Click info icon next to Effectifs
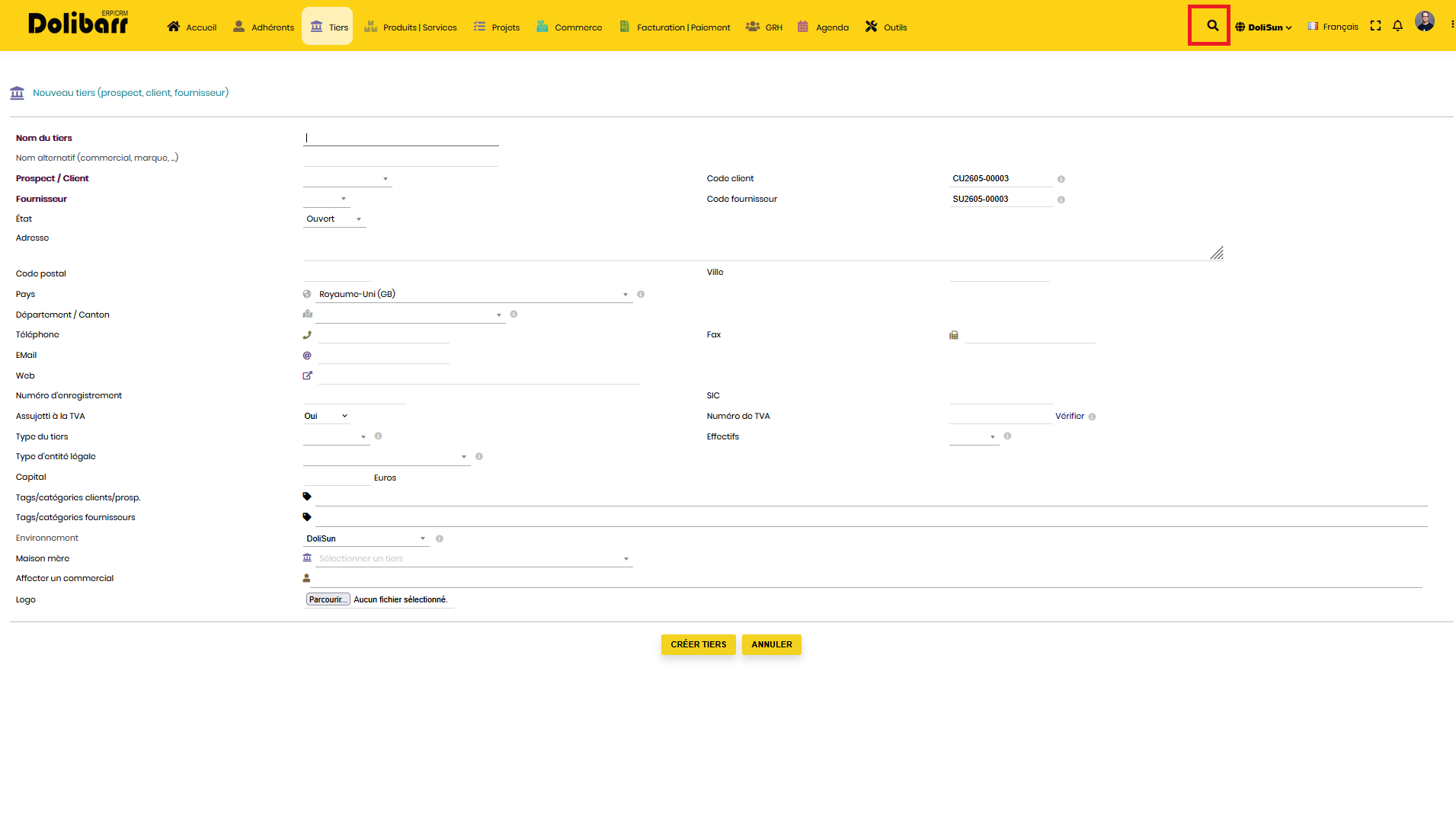This screenshot has height=821, width=1456. 1007,436
